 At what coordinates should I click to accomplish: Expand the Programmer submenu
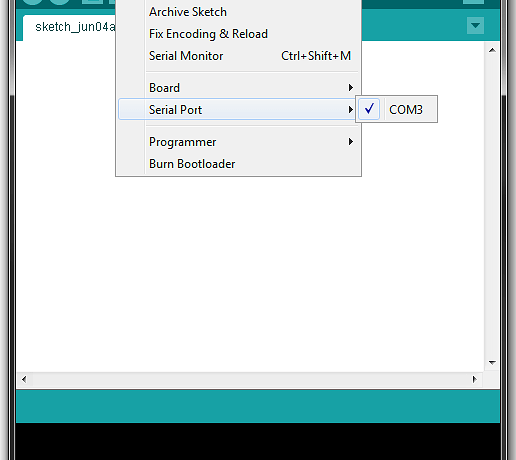[x=238, y=142]
